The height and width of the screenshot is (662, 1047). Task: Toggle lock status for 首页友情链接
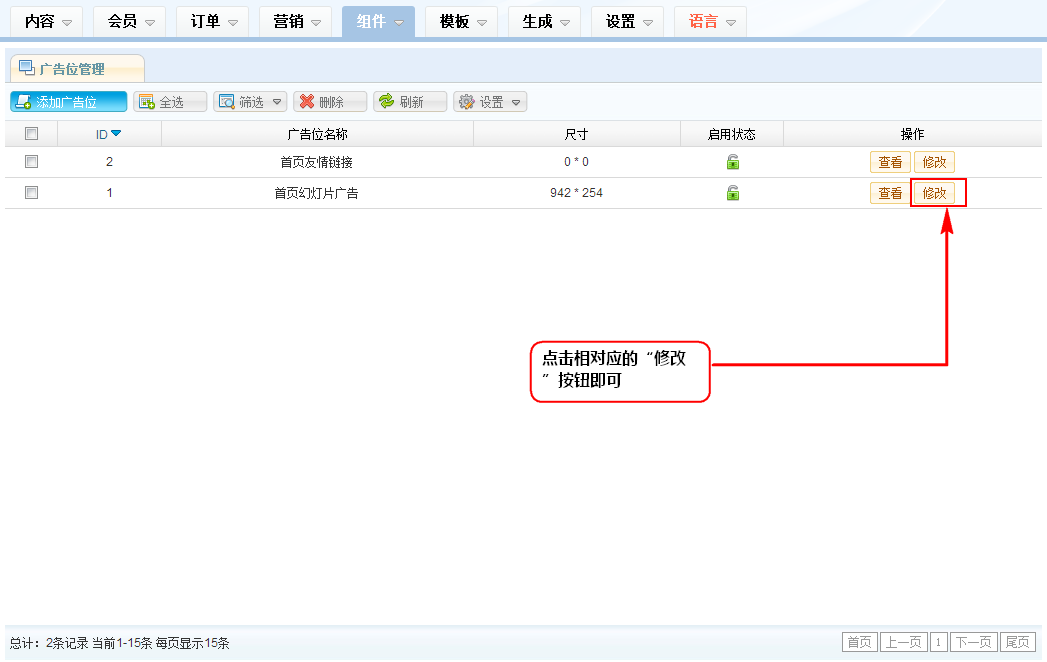click(732, 162)
